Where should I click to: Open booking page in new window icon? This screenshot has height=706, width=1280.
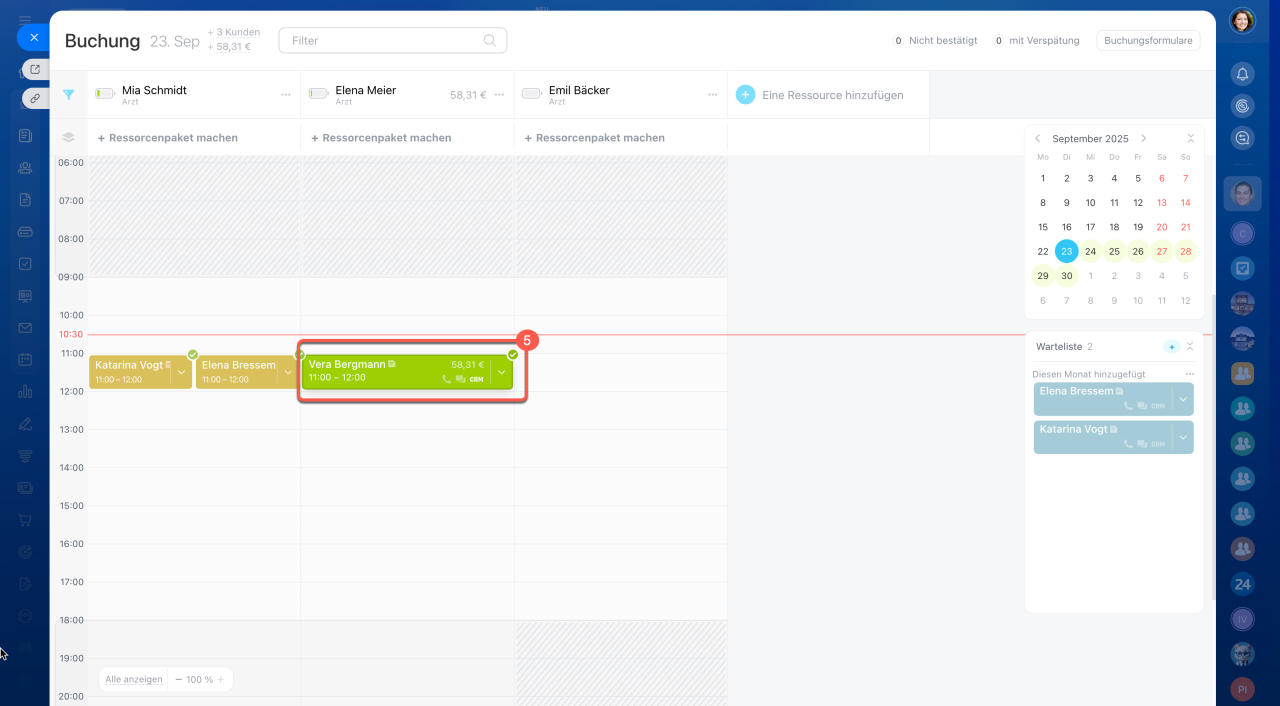35,69
